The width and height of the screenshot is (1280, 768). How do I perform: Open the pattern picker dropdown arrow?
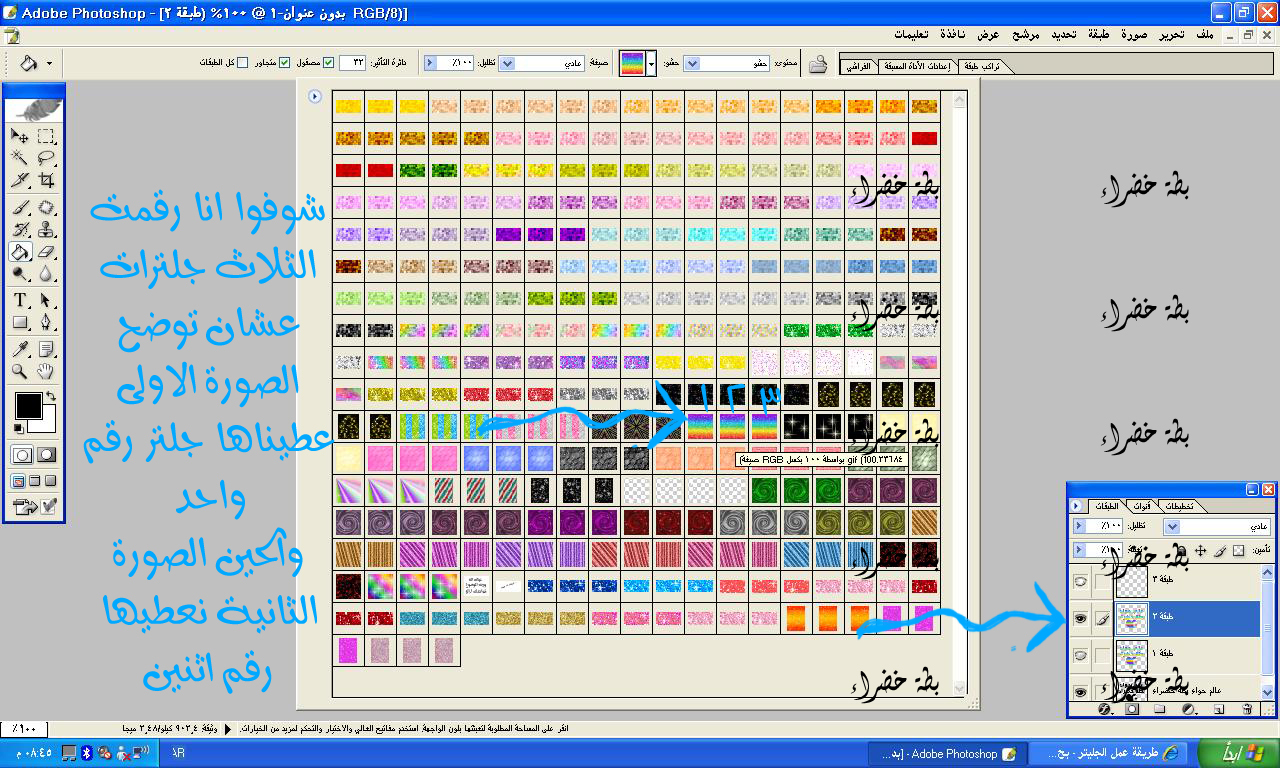tap(652, 63)
